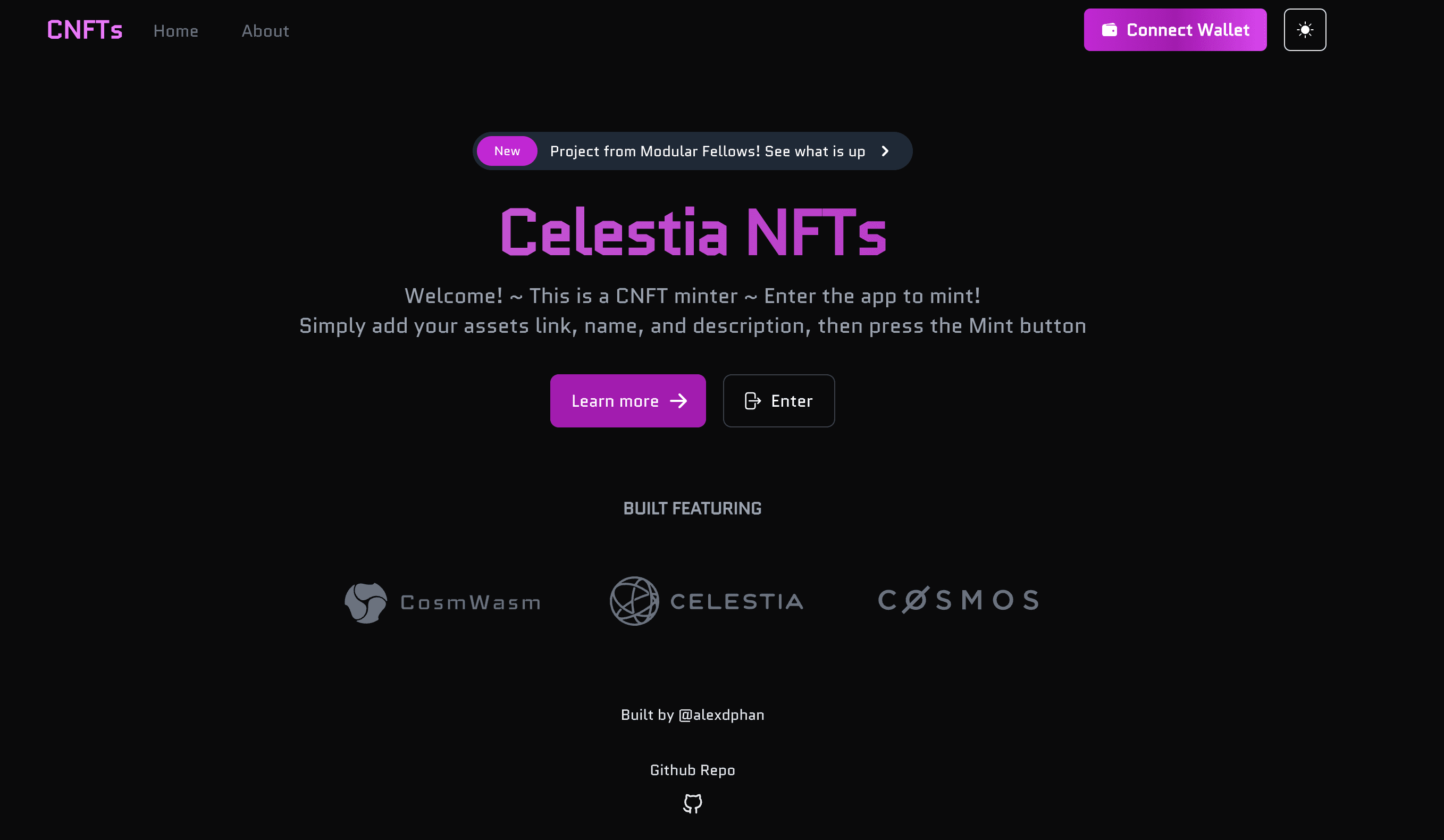The image size is (1444, 840).
Task: Click the Celestia NFTs heading
Action: [693, 232]
